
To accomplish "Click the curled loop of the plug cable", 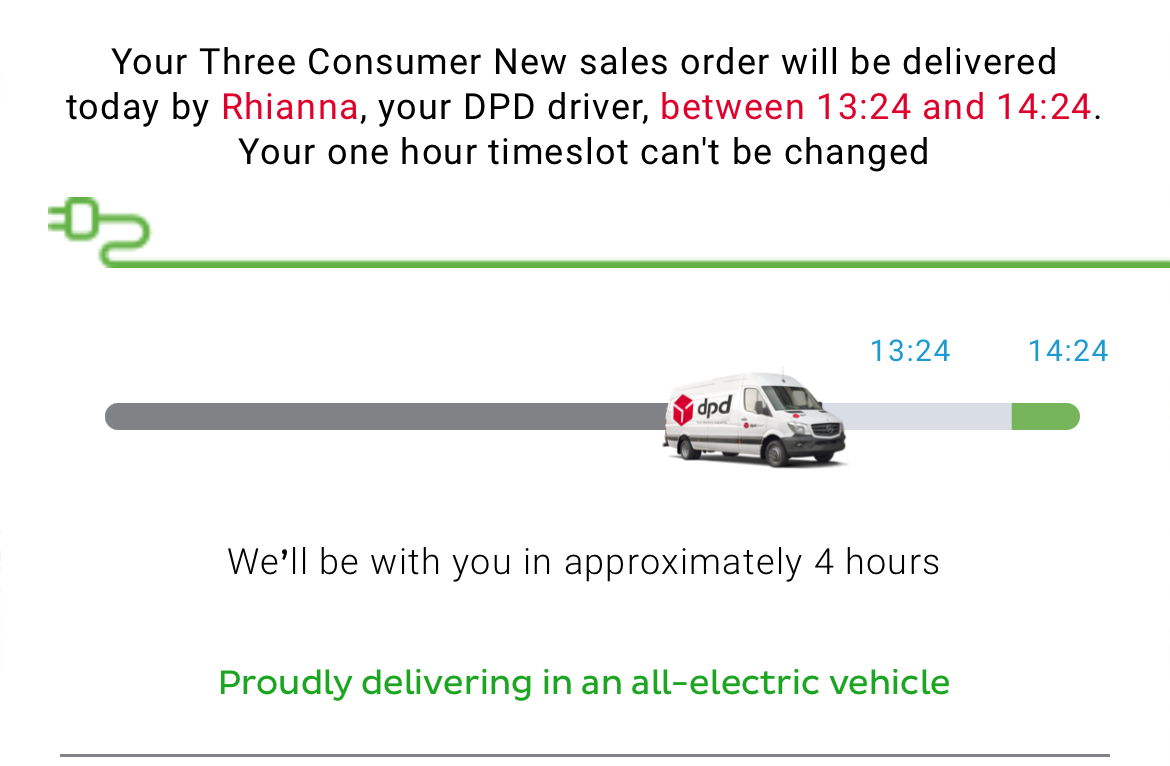I will pos(125,237).
